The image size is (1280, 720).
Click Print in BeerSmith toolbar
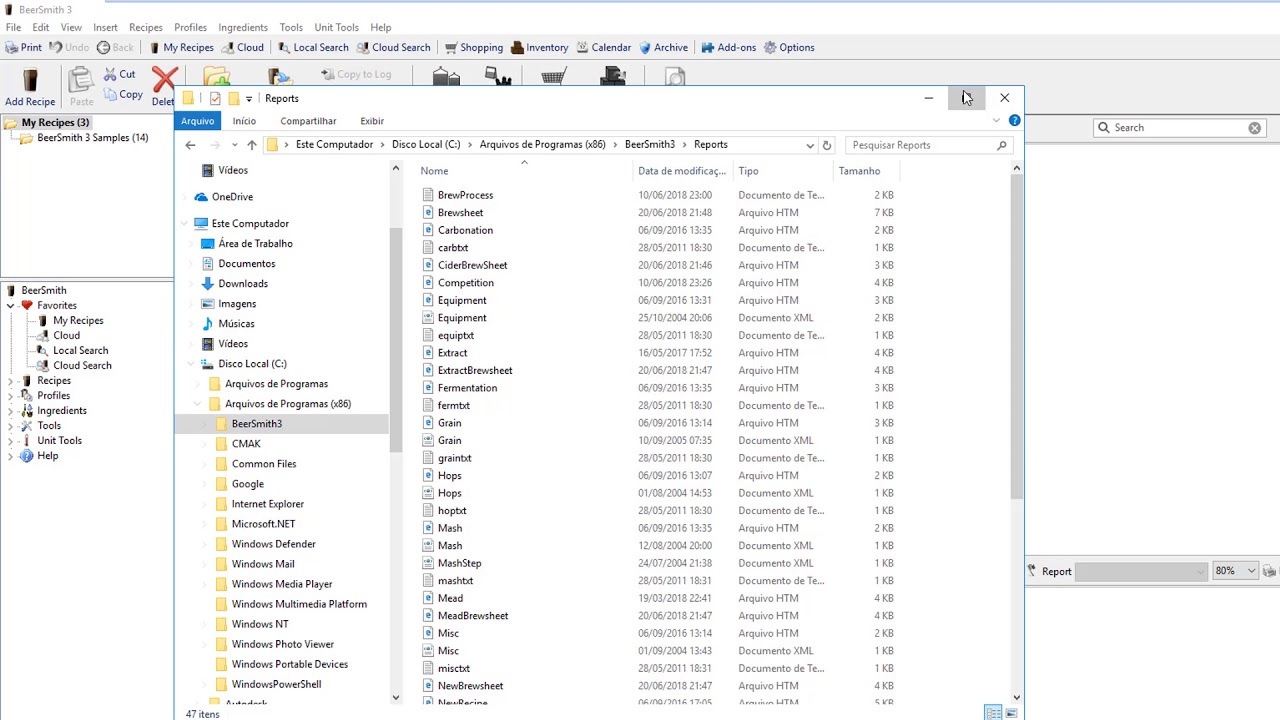[x=23, y=47]
